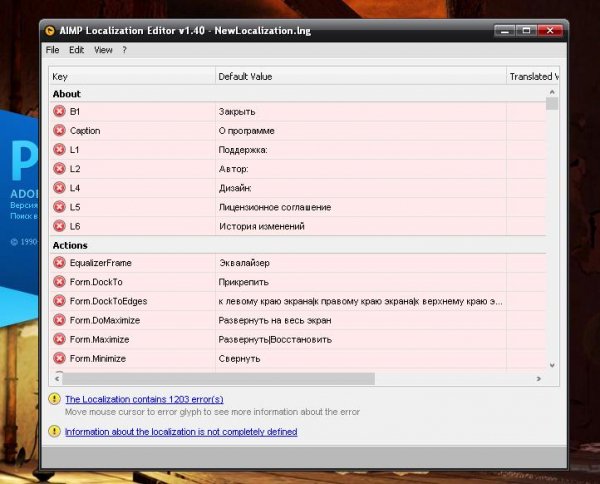Screen dimensions: 600x484
Task: Click the default value 'О программе'
Action: pos(246,131)
